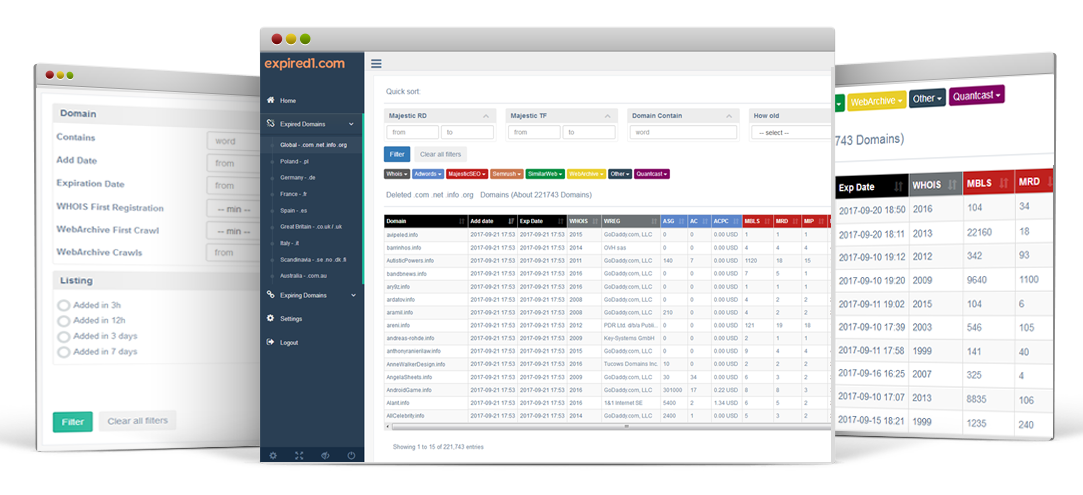This screenshot has height=495, width=1083.
Task: Open the SimilarWeb columns dropdown
Action: click(546, 174)
